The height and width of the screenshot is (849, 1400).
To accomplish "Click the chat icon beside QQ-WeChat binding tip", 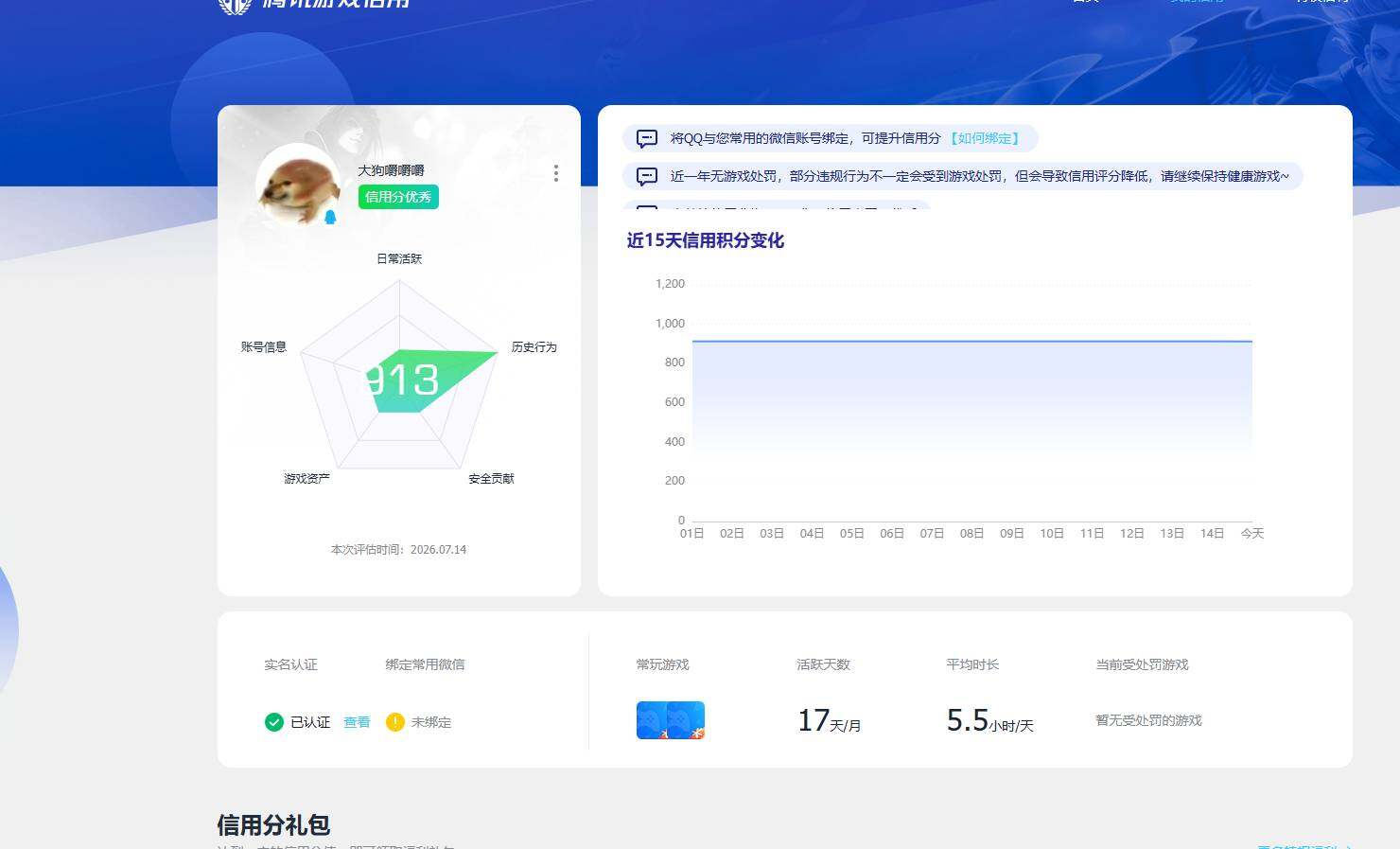I will click(x=647, y=139).
